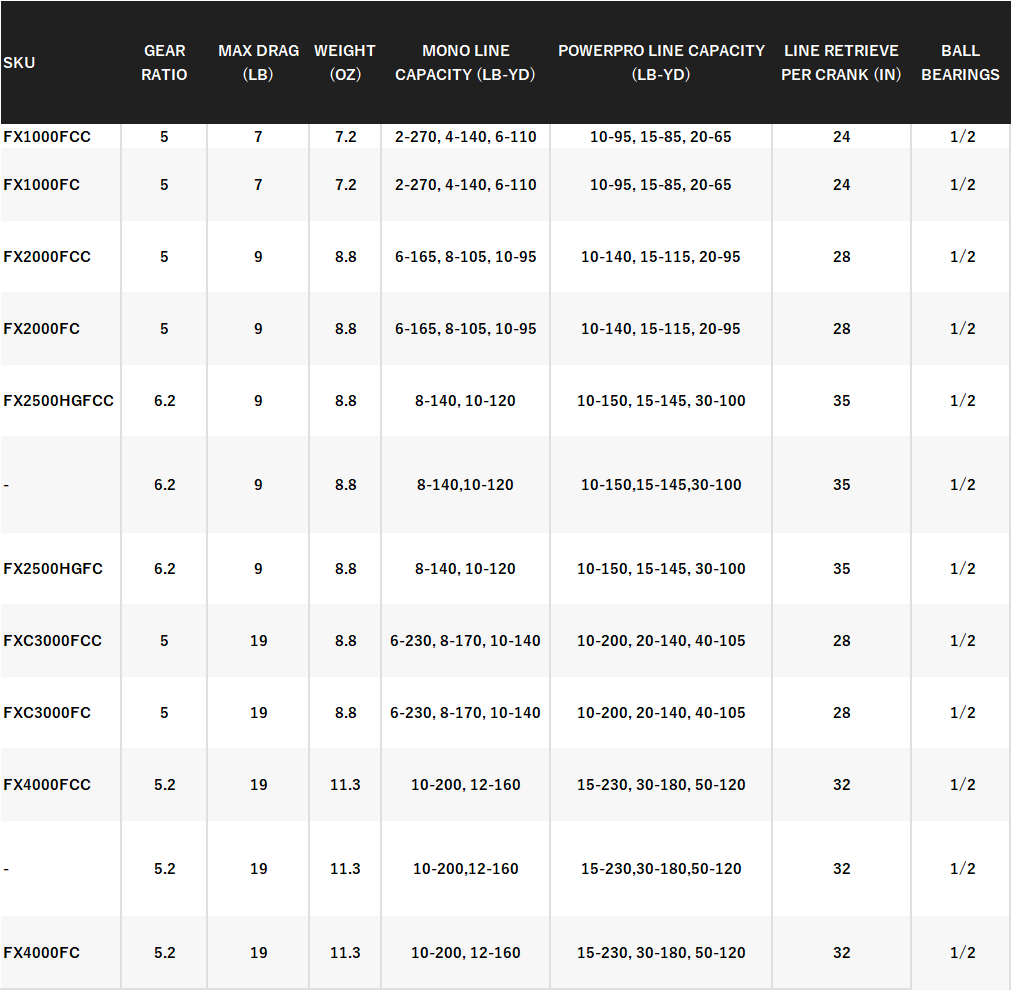
Task: Click mono capacity 6-230, 8-170, 10-140 in FXC3000FC row
Action: coord(466,713)
